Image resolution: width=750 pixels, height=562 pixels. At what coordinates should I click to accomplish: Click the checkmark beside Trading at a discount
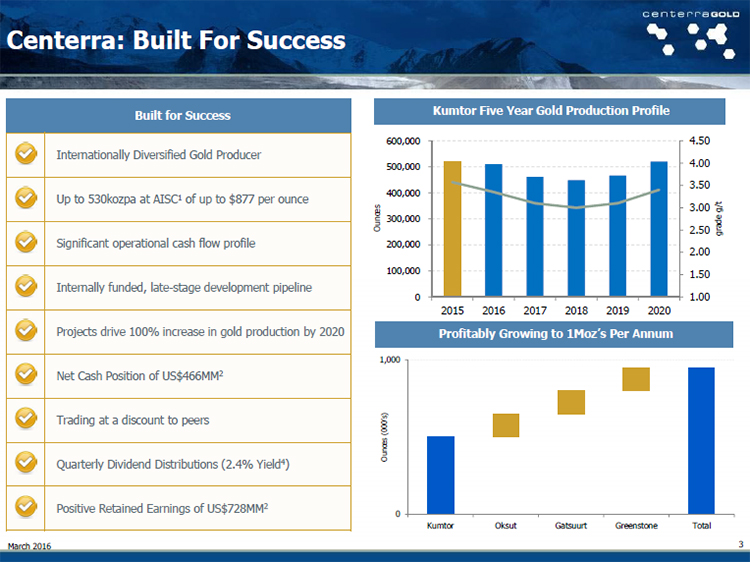[x=26, y=419]
